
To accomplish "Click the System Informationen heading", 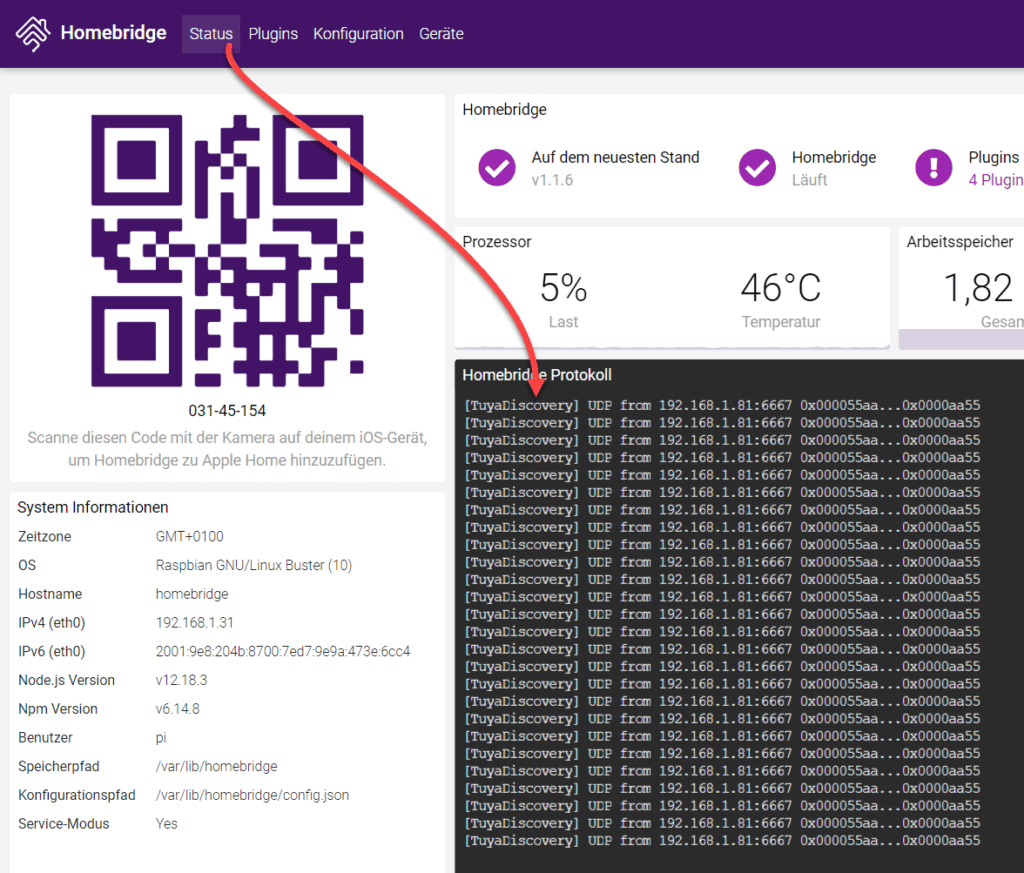I will pyautogui.click(x=93, y=507).
